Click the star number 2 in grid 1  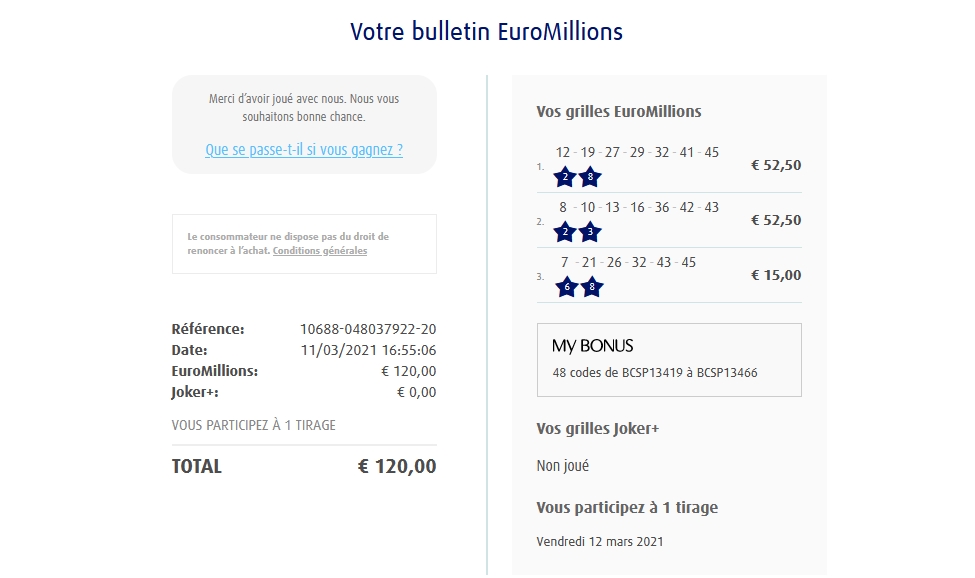coord(565,178)
